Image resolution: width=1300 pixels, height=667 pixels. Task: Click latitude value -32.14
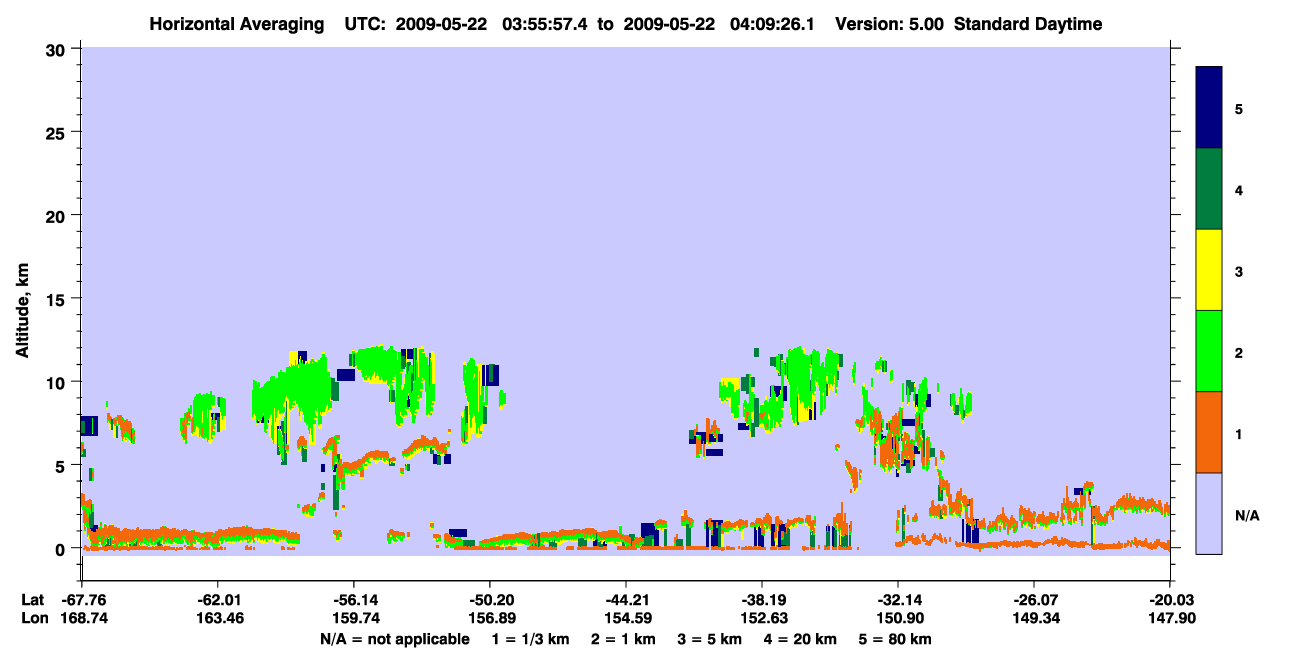point(898,600)
